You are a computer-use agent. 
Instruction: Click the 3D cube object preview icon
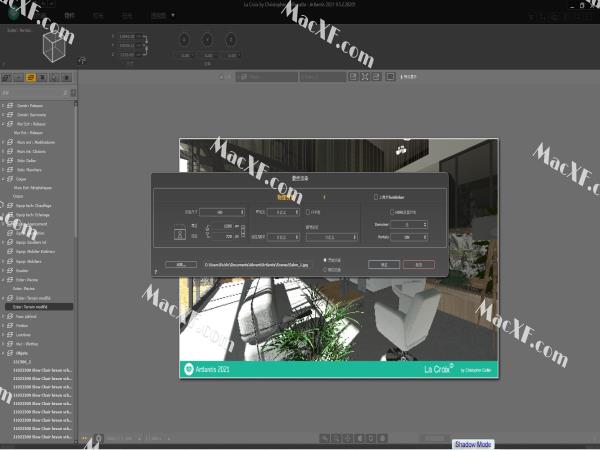pos(54,47)
